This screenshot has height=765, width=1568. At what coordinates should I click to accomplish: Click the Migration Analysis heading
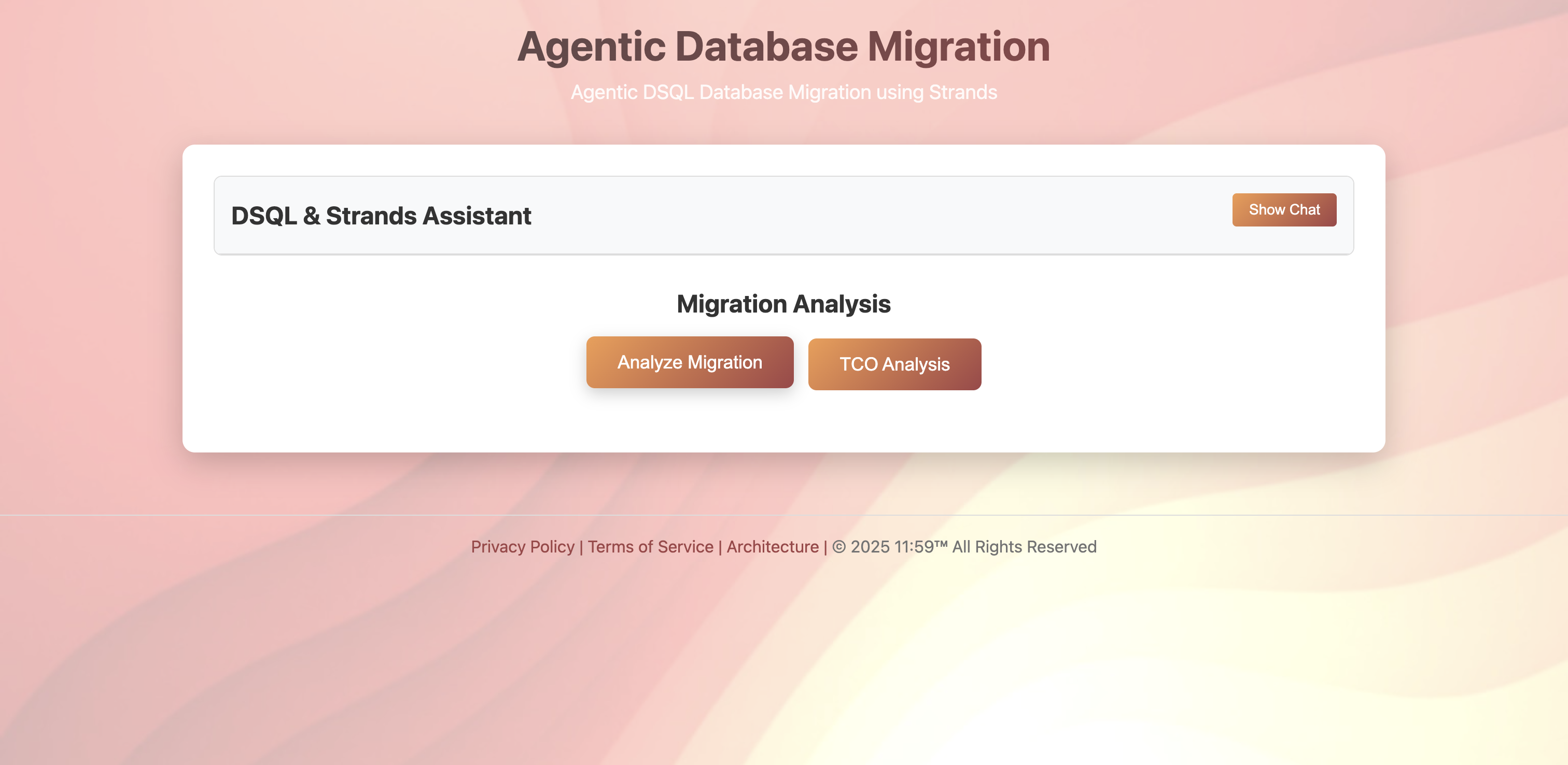pyautogui.click(x=783, y=304)
